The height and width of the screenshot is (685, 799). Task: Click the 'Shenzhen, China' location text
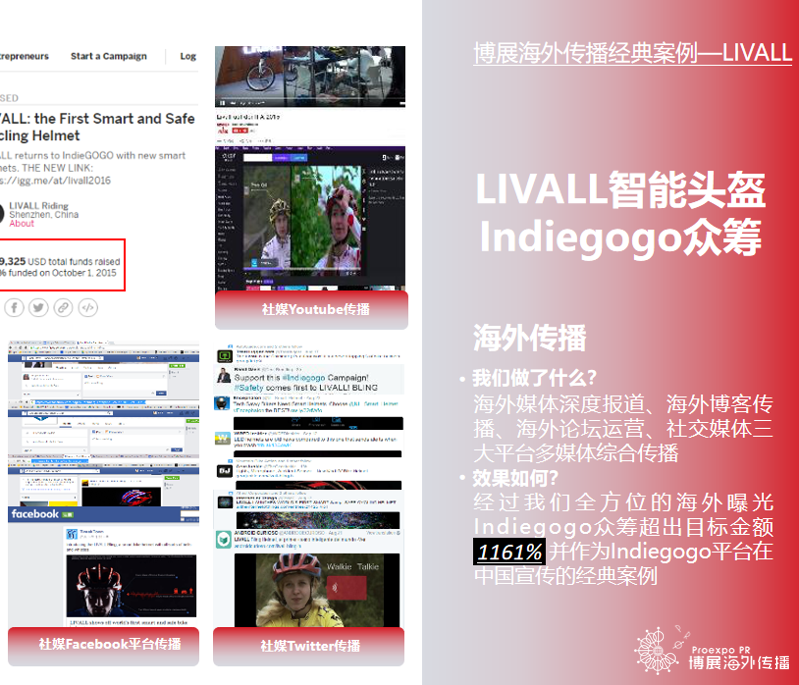click(44, 215)
